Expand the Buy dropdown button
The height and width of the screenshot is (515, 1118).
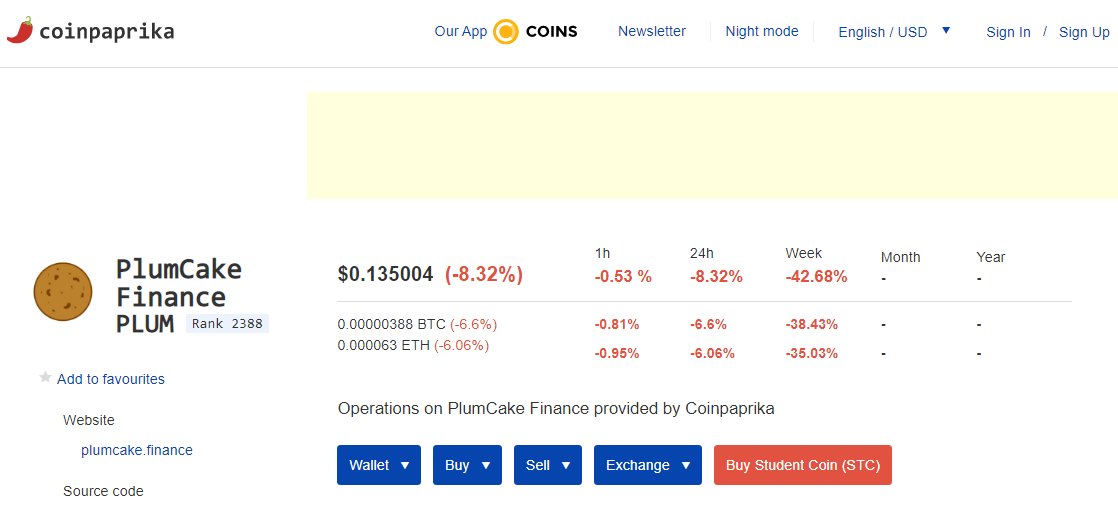pyautogui.click(x=467, y=465)
